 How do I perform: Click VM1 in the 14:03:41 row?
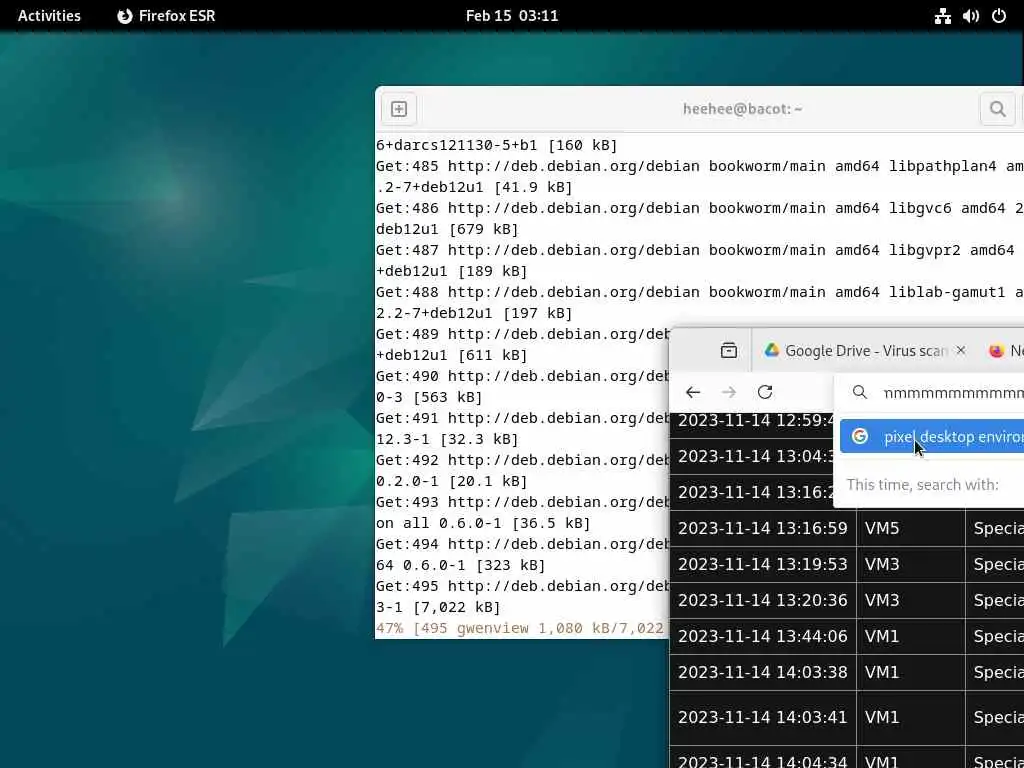[911, 717]
